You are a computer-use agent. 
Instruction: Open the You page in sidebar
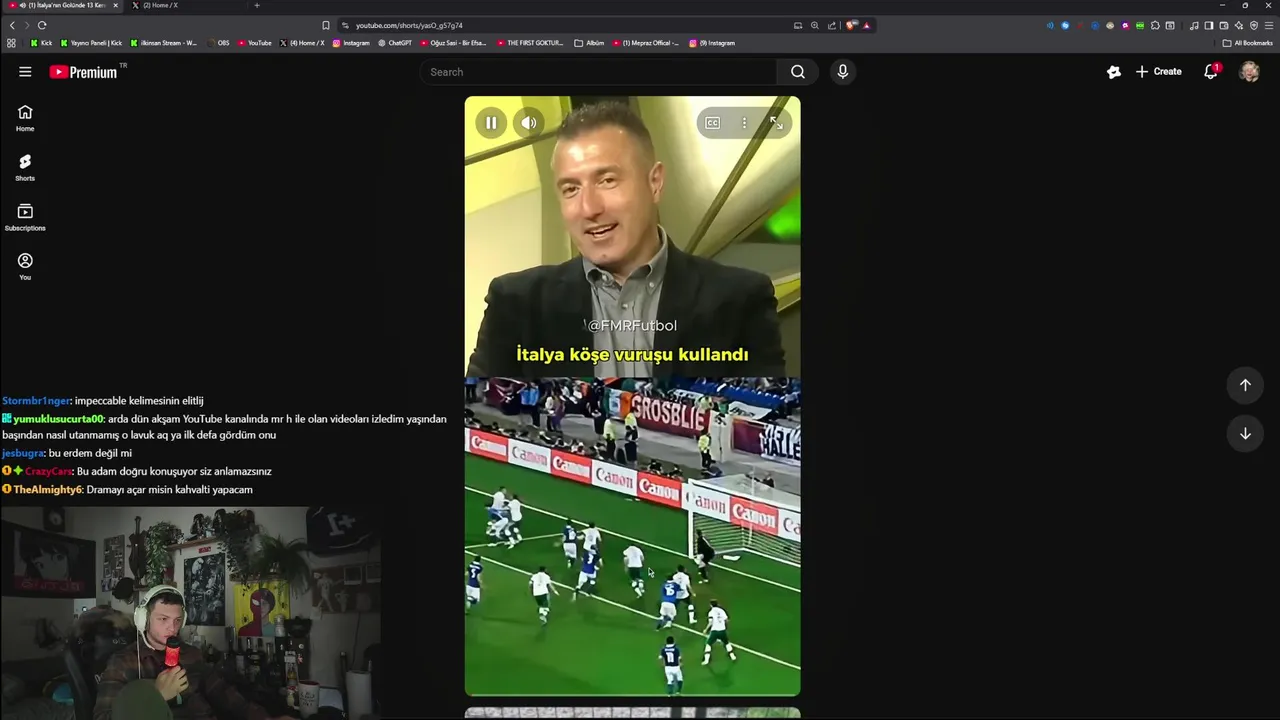coord(25,266)
